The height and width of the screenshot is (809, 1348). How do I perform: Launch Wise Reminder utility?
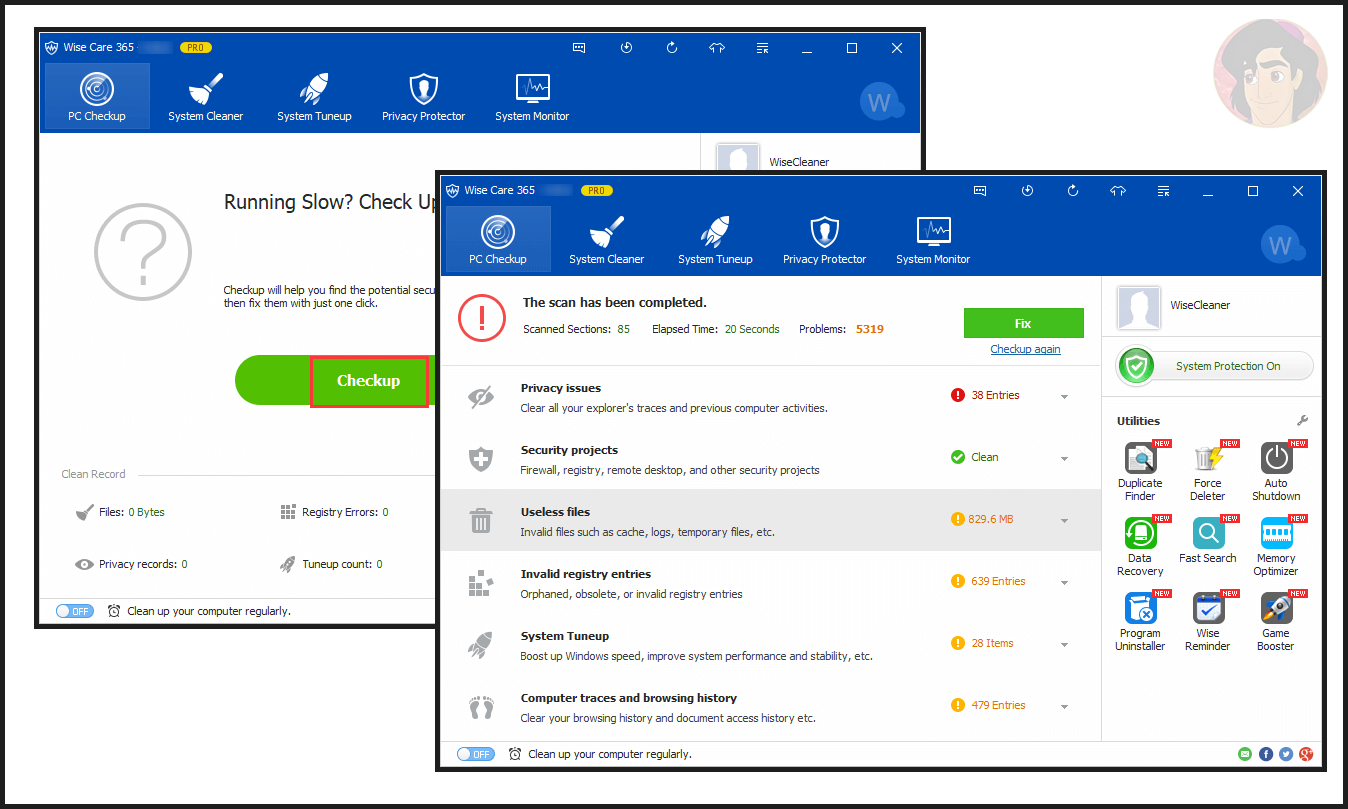(1208, 621)
